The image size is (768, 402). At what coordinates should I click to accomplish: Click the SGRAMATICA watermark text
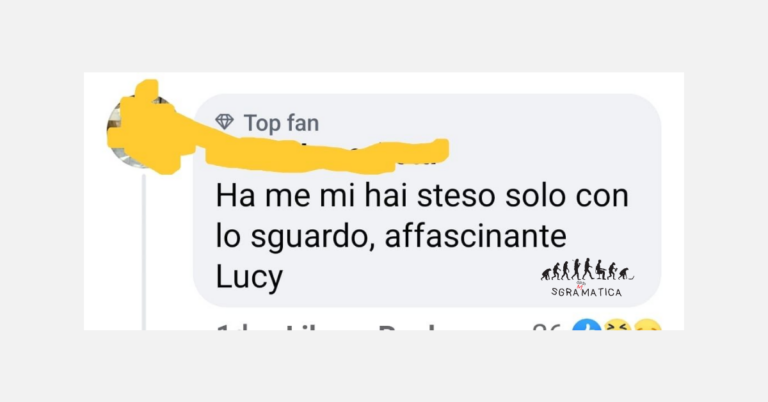[586, 292]
